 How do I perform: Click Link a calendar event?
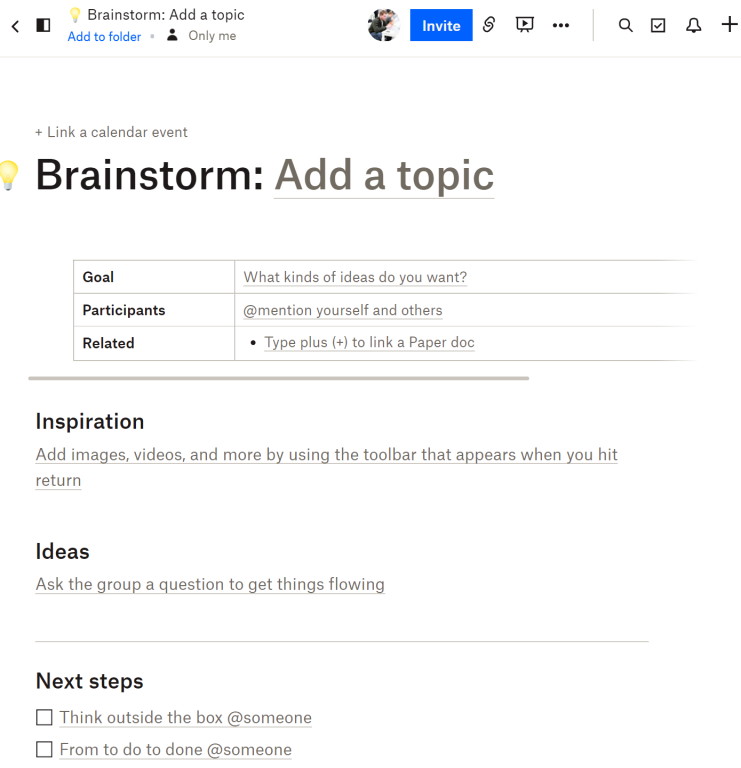tap(112, 132)
